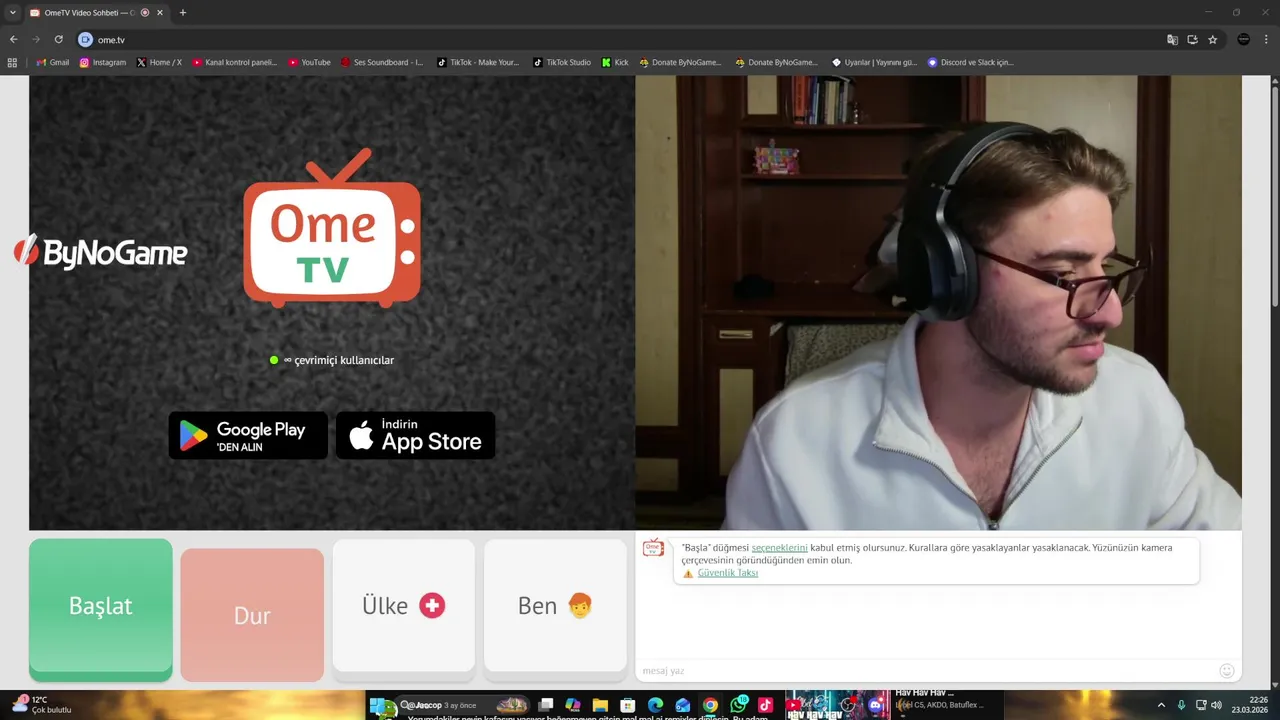
Task: Show hidden system tray icons
Action: pos(1161,705)
